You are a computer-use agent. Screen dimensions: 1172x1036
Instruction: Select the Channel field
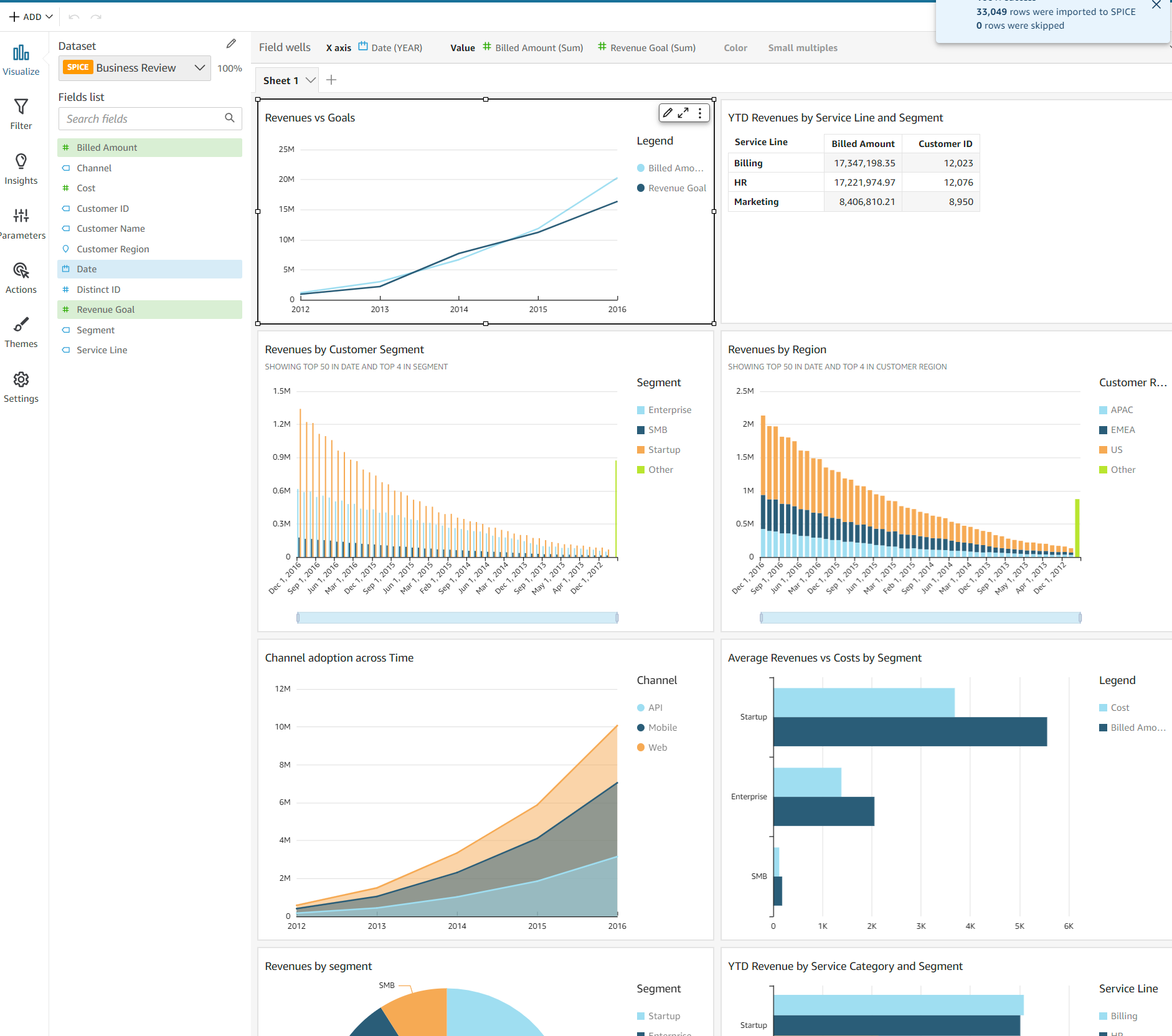[149, 168]
